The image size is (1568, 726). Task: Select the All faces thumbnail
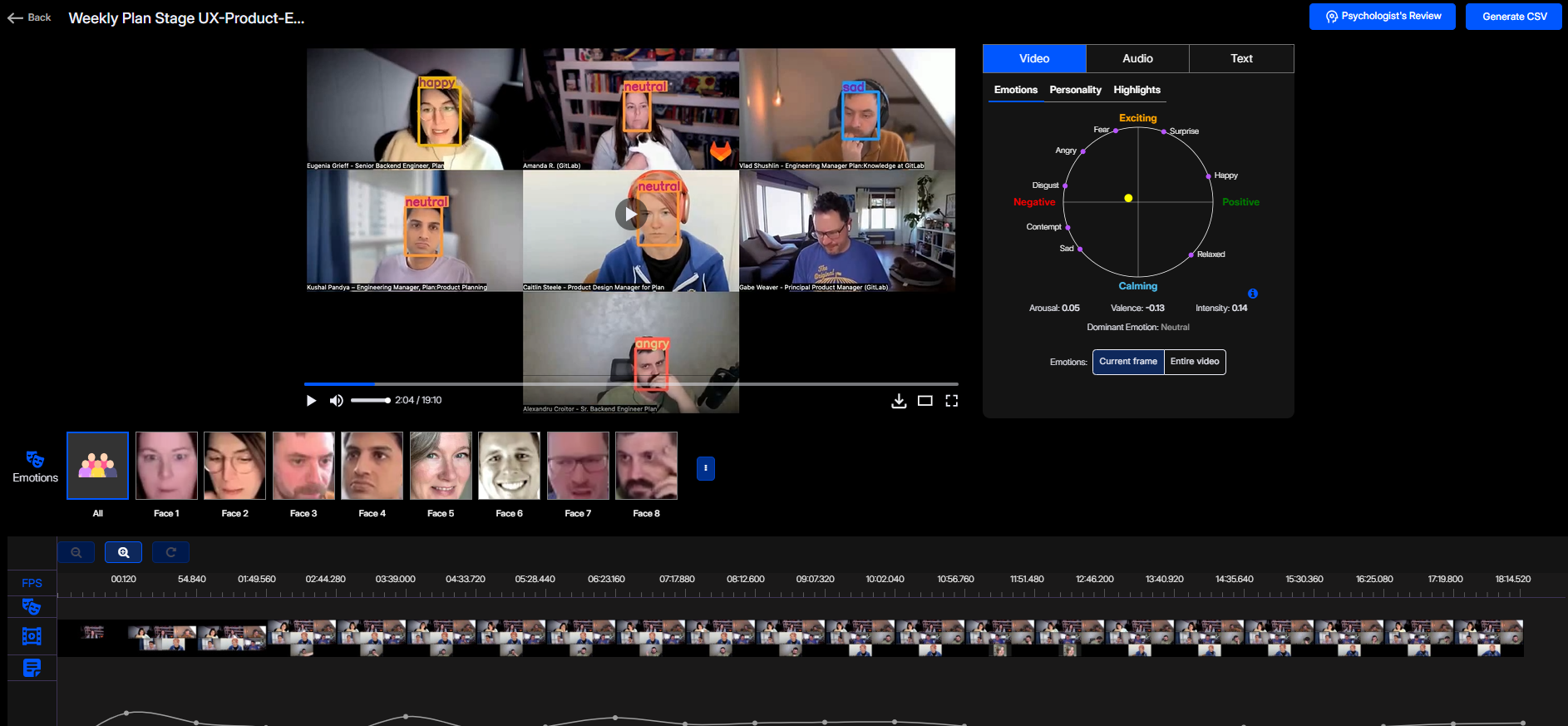97,466
